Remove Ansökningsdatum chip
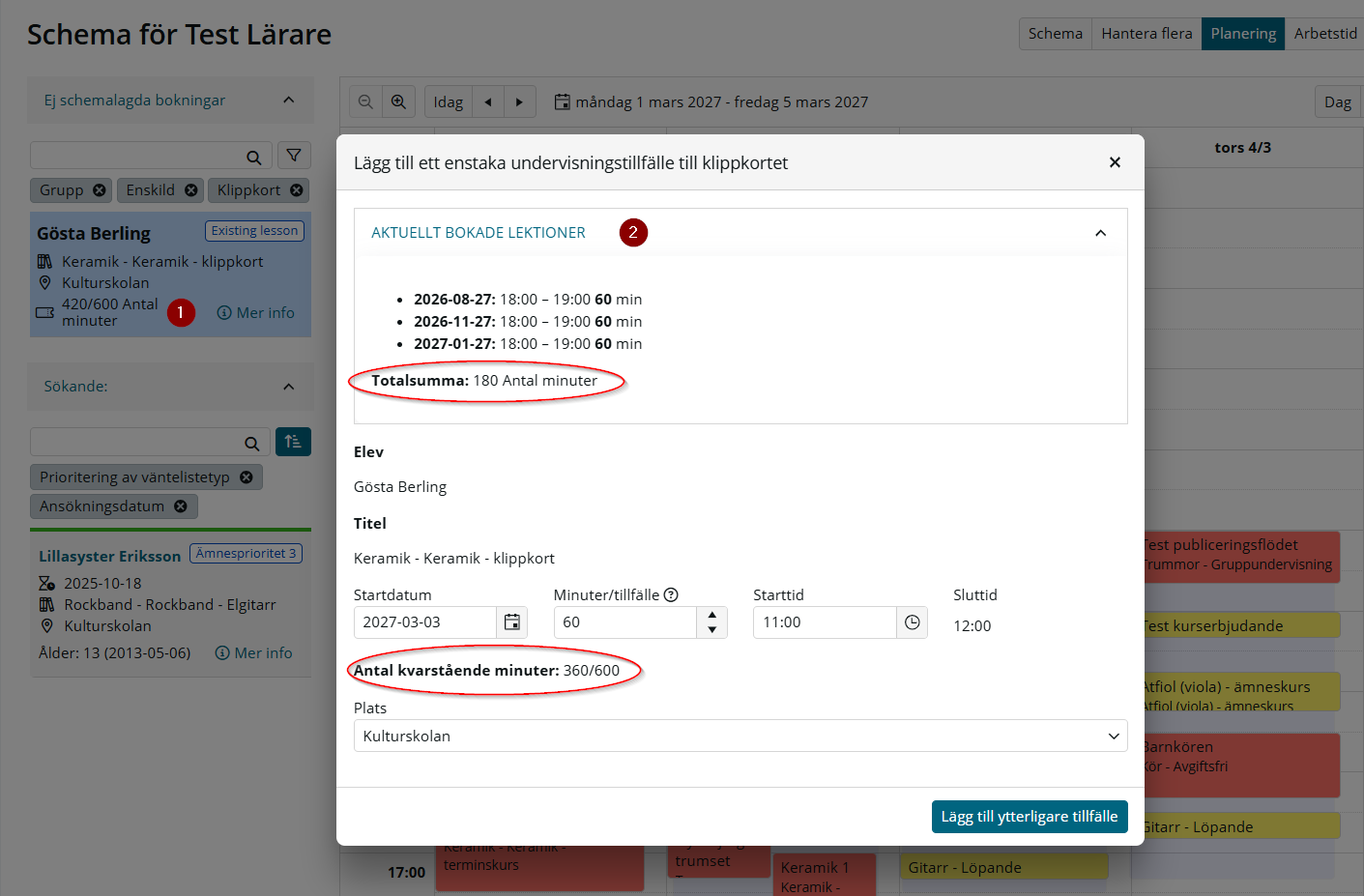This screenshot has width=1364, height=896. (x=180, y=506)
